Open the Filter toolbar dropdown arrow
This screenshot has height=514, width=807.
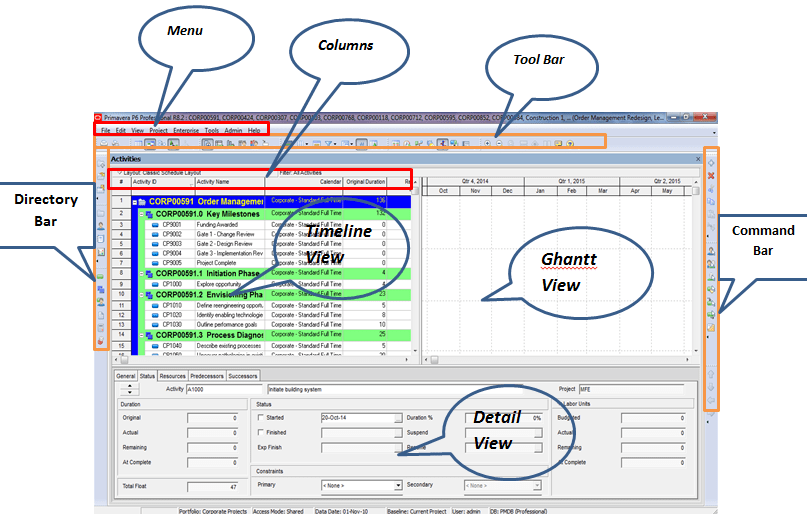tap(335, 144)
